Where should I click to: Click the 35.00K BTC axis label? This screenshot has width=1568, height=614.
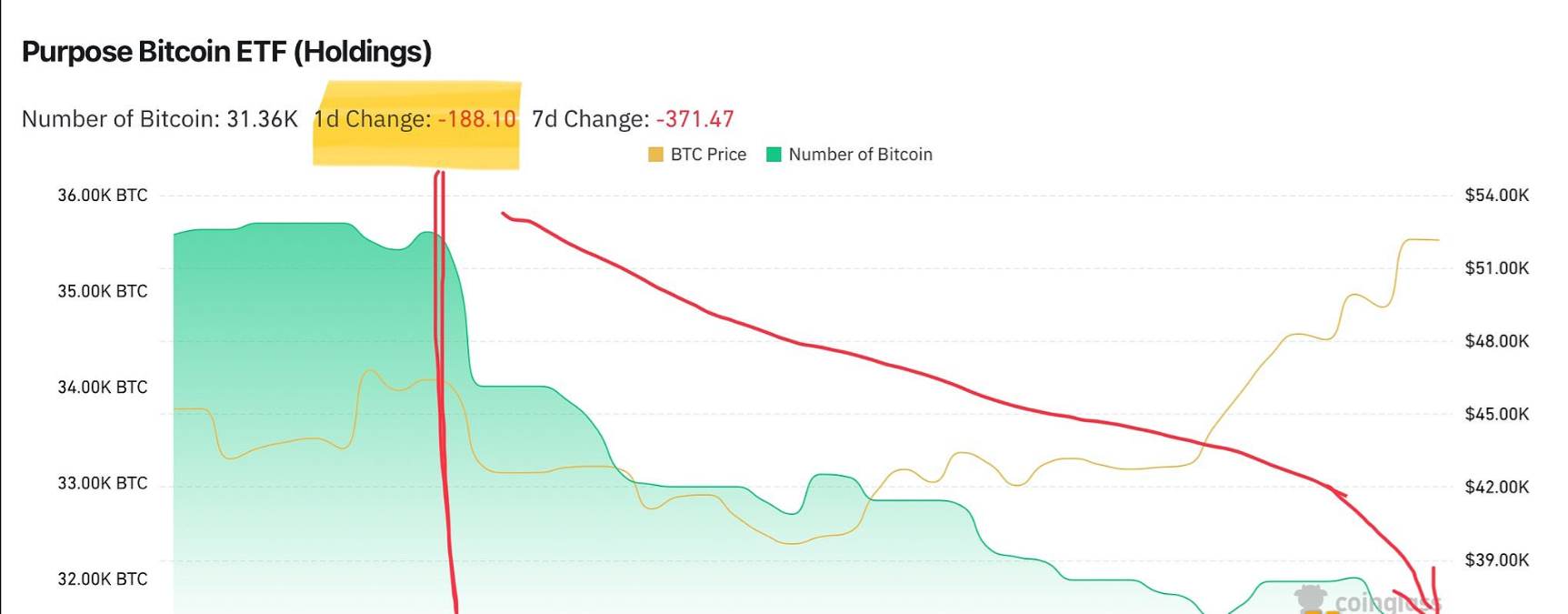(102, 291)
